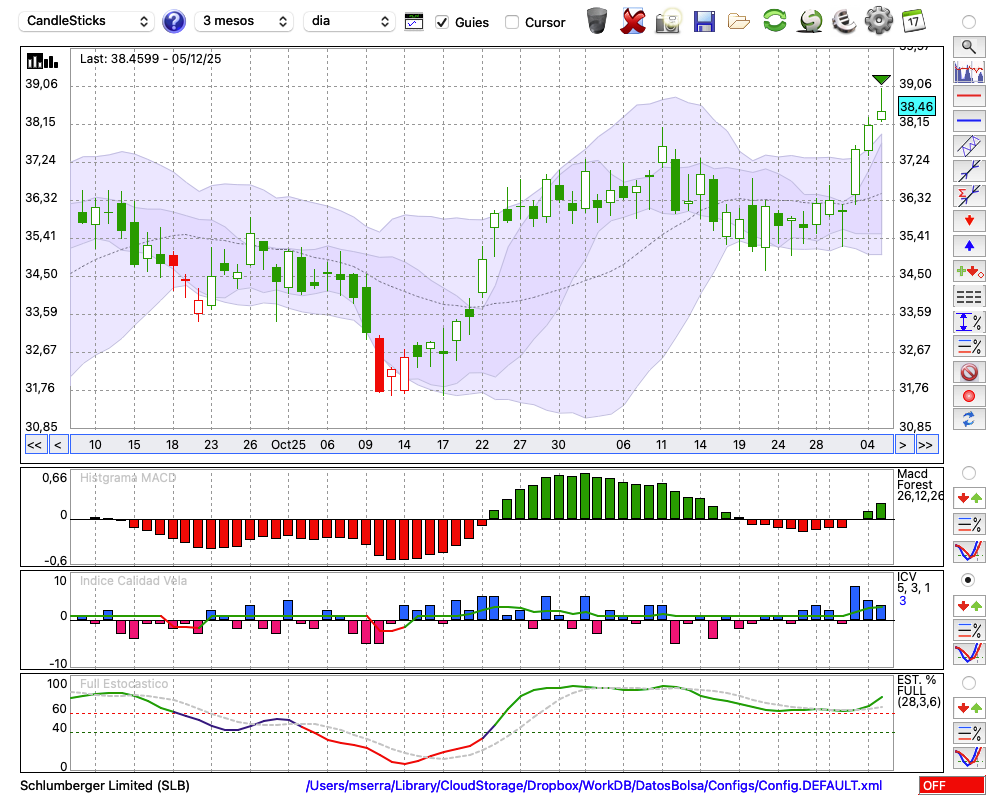The width and height of the screenshot is (1000, 800).
Task: Select the red horizontal line tool
Action: click(968, 97)
